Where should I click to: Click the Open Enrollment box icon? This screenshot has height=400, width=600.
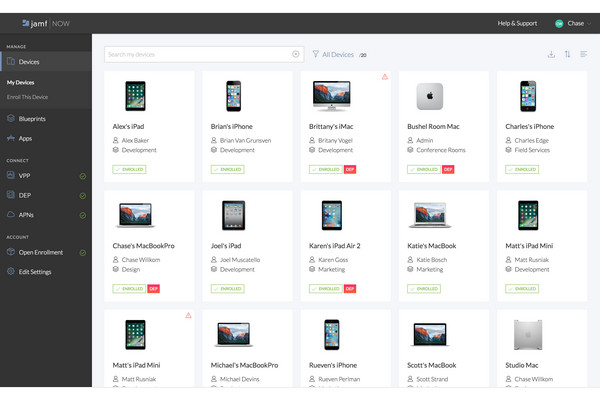[11, 252]
